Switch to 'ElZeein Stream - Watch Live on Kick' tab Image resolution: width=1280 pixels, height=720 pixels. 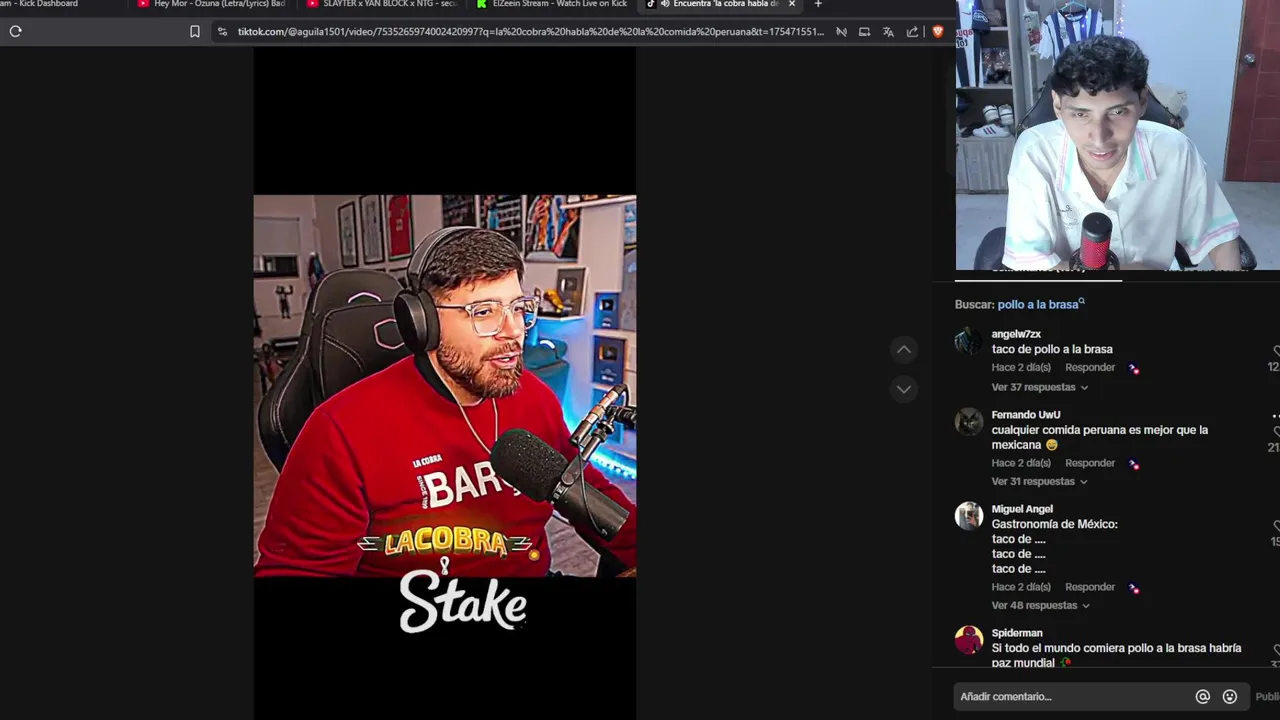coord(551,4)
